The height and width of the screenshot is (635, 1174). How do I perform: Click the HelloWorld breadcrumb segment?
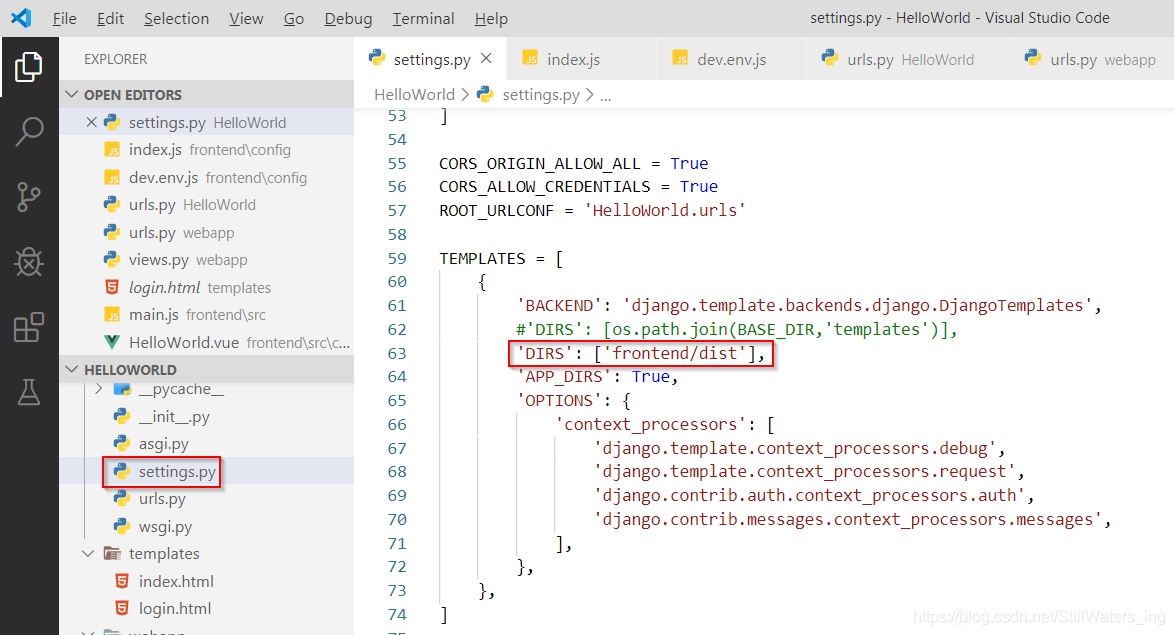pyautogui.click(x=414, y=94)
